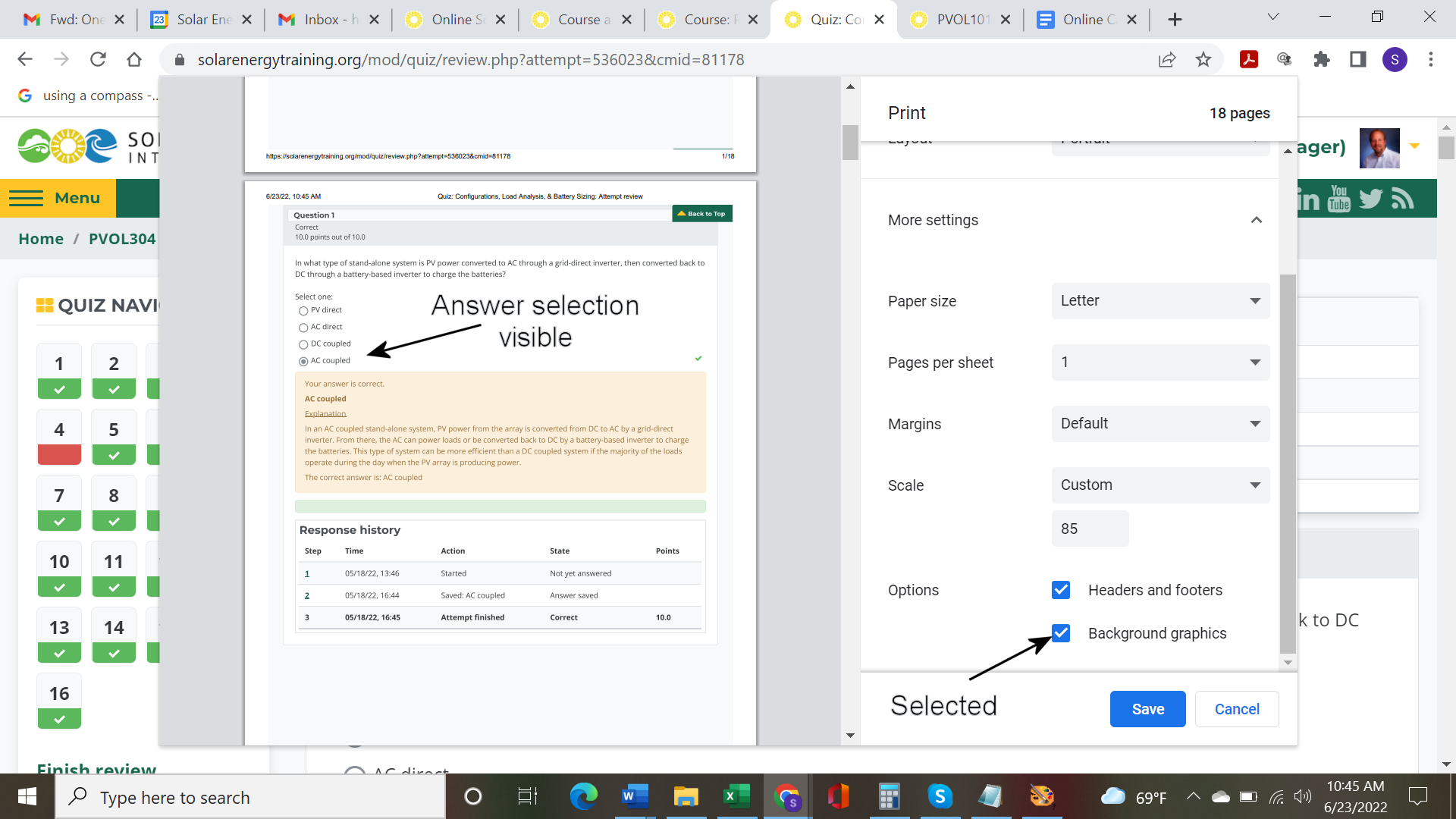
Task: Click the blue Save button
Action: [x=1147, y=709]
